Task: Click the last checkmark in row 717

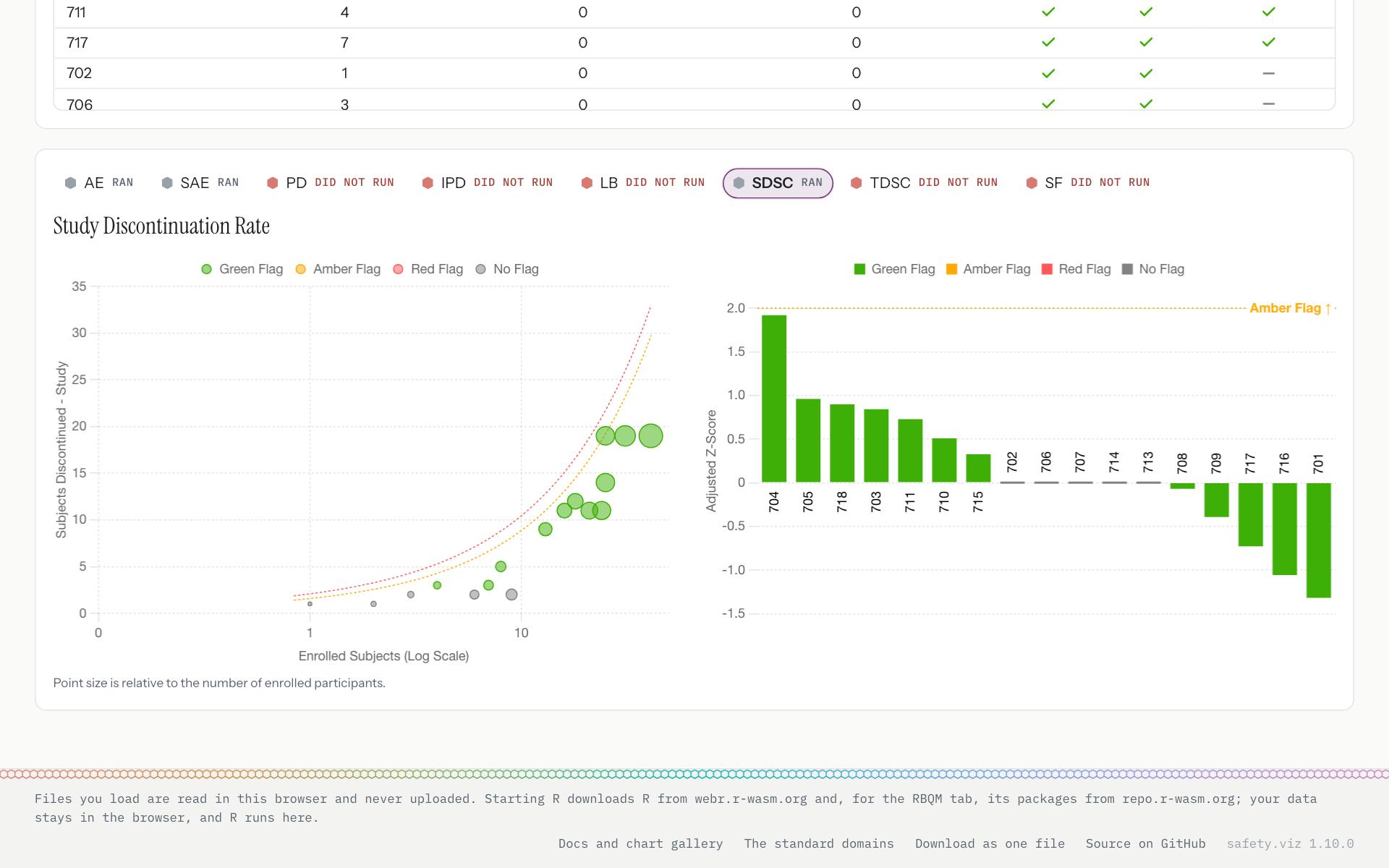Action: 1268,43
